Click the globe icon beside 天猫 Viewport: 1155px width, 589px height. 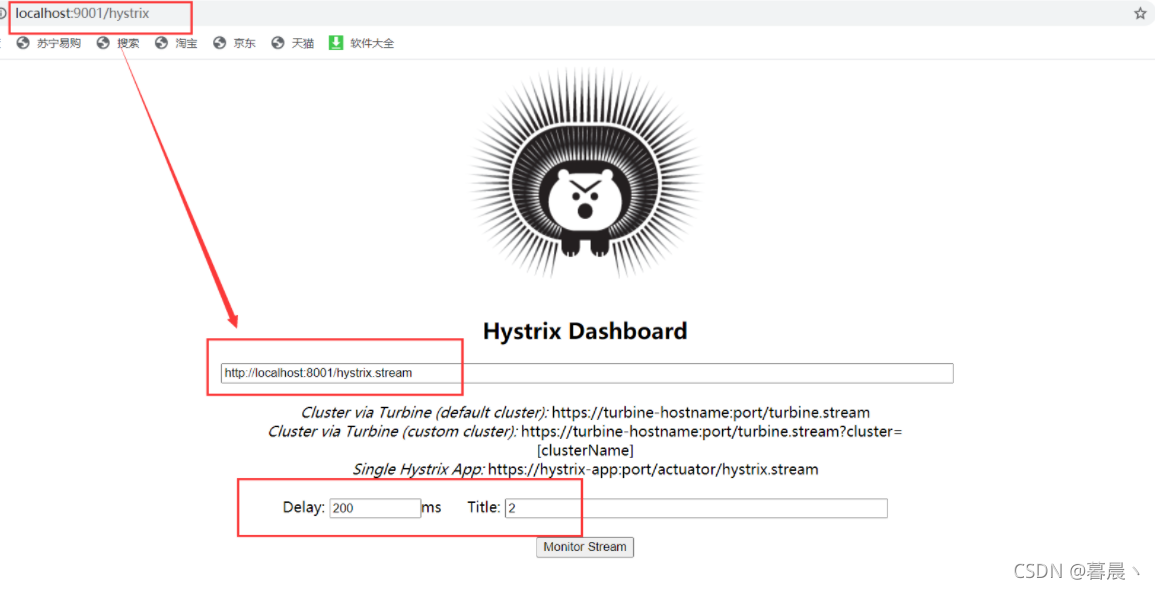[x=278, y=43]
